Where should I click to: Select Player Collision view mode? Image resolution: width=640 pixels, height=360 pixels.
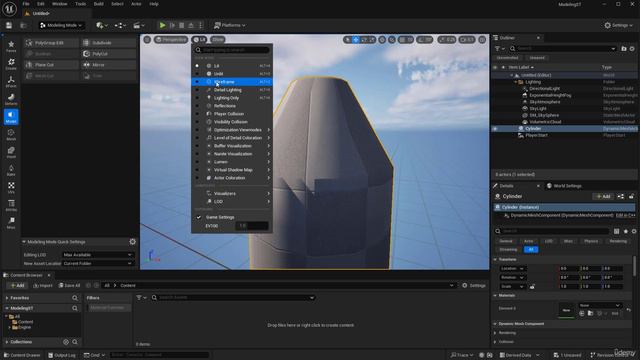click(232, 114)
